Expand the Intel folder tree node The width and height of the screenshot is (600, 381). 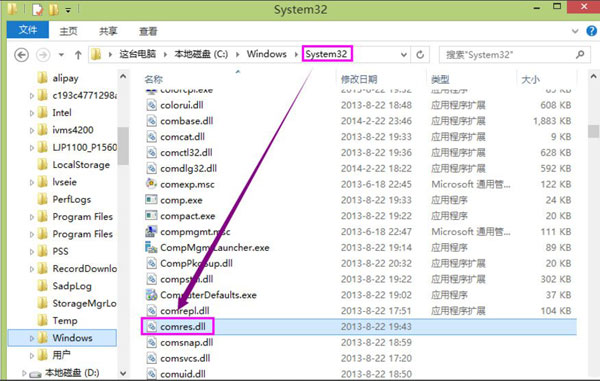(x=32, y=113)
